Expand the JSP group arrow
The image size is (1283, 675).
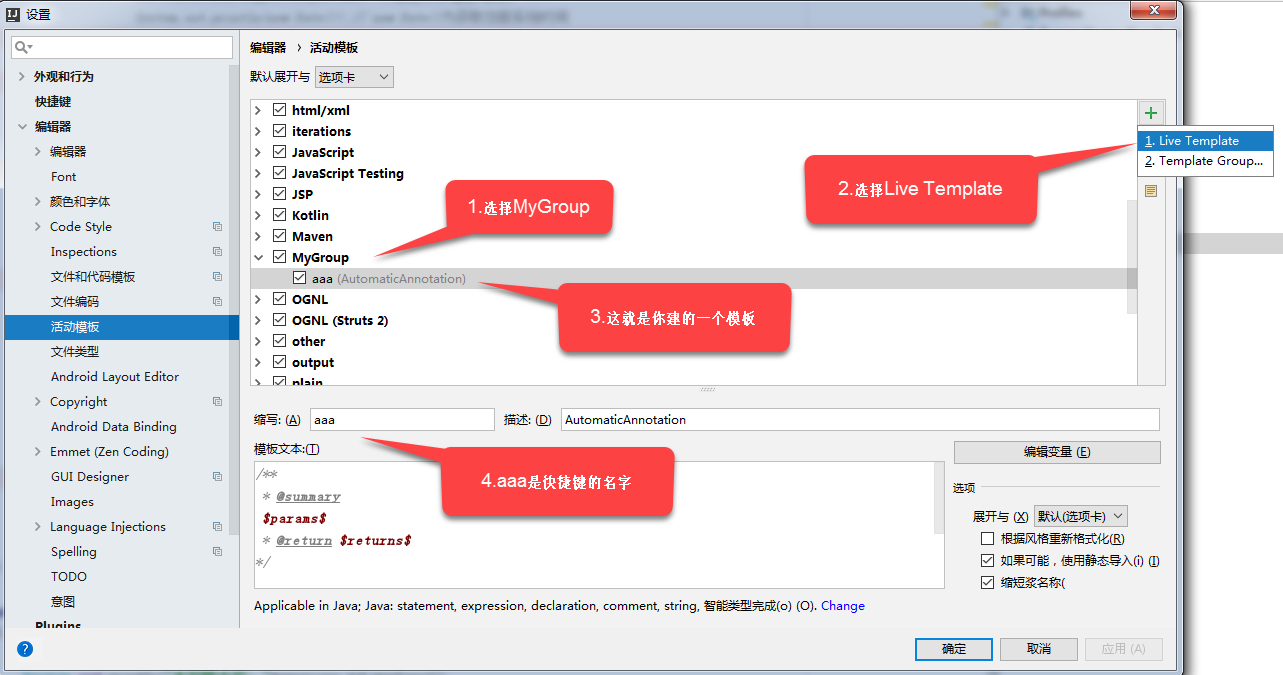(x=258, y=194)
